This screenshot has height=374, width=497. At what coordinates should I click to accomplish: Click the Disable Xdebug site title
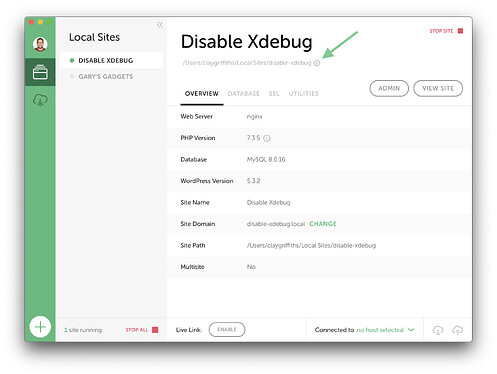click(x=247, y=42)
